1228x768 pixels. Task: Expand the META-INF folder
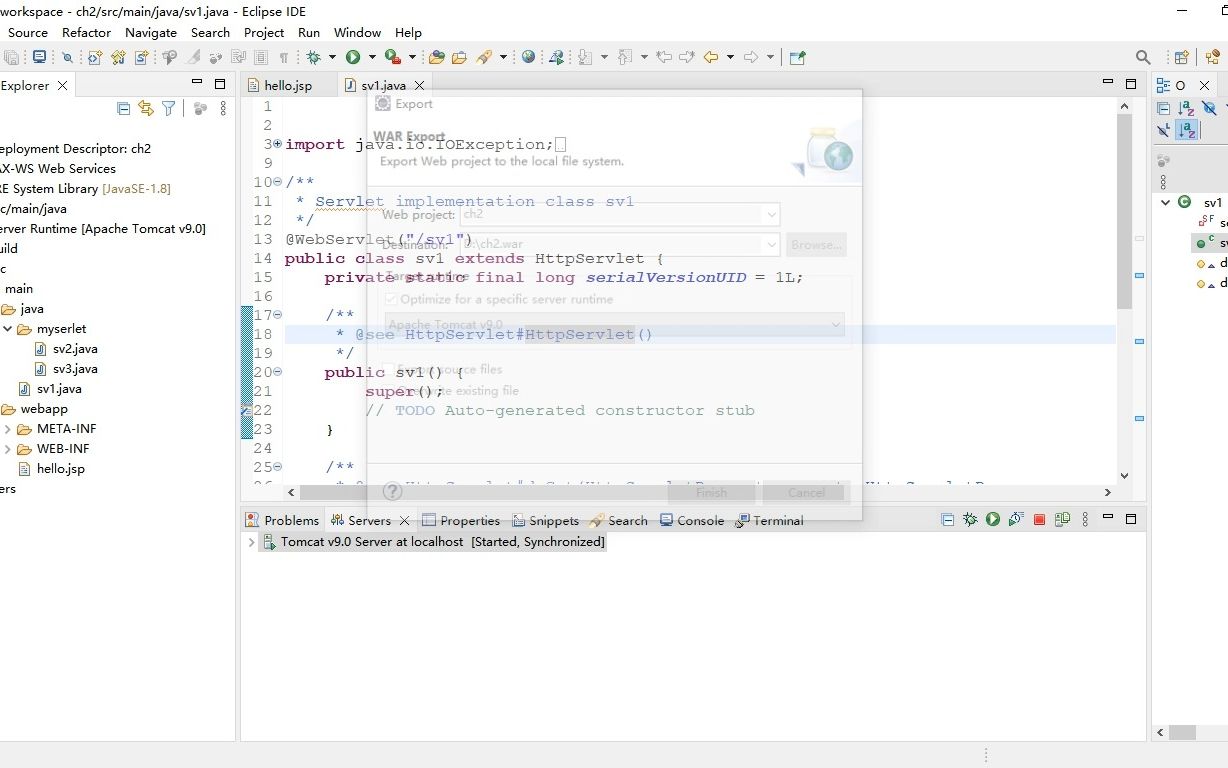(x=7, y=429)
